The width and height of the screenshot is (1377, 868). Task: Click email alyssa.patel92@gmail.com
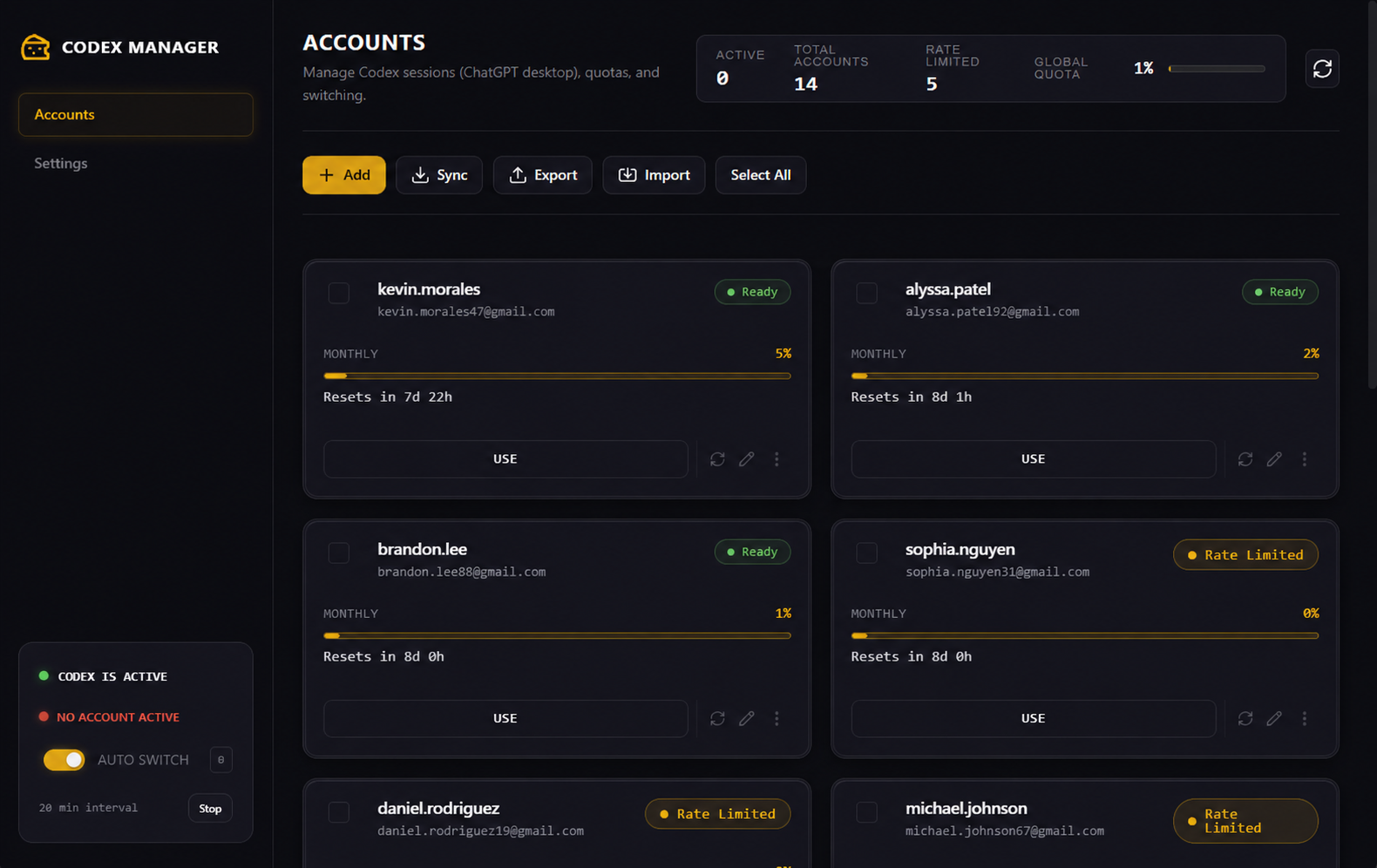pyautogui.click(x=992, y=312)
